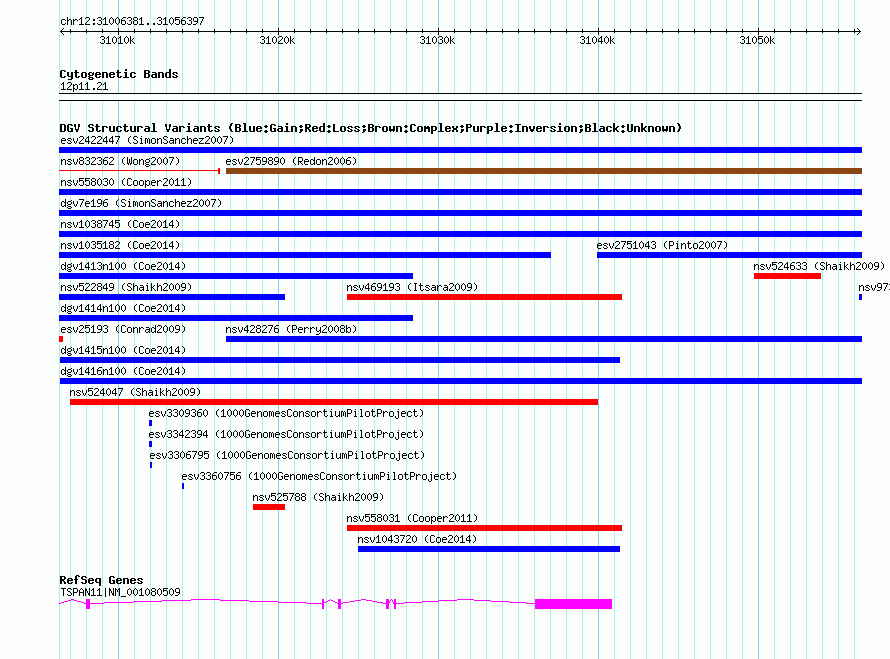Click the Cytogenetic Bands track title
This screenshot has width=890, height=659.
[119, 74]
